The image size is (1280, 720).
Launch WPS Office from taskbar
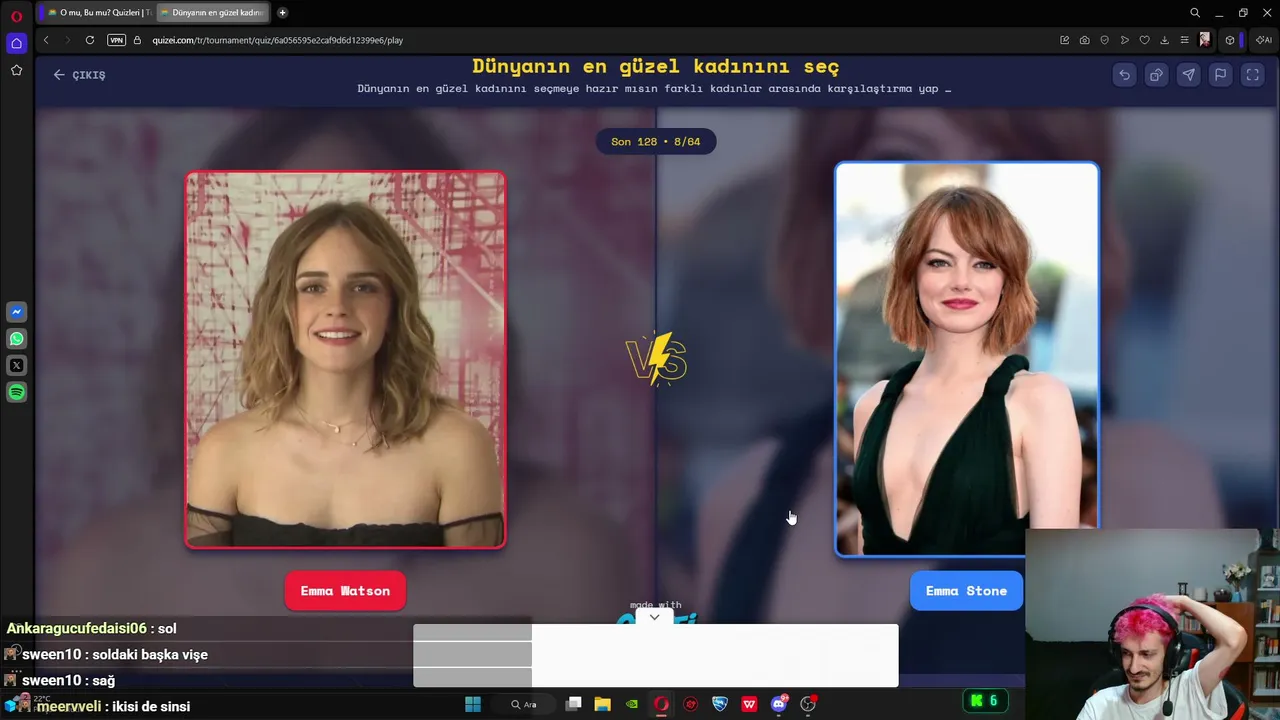click(749, 704)
